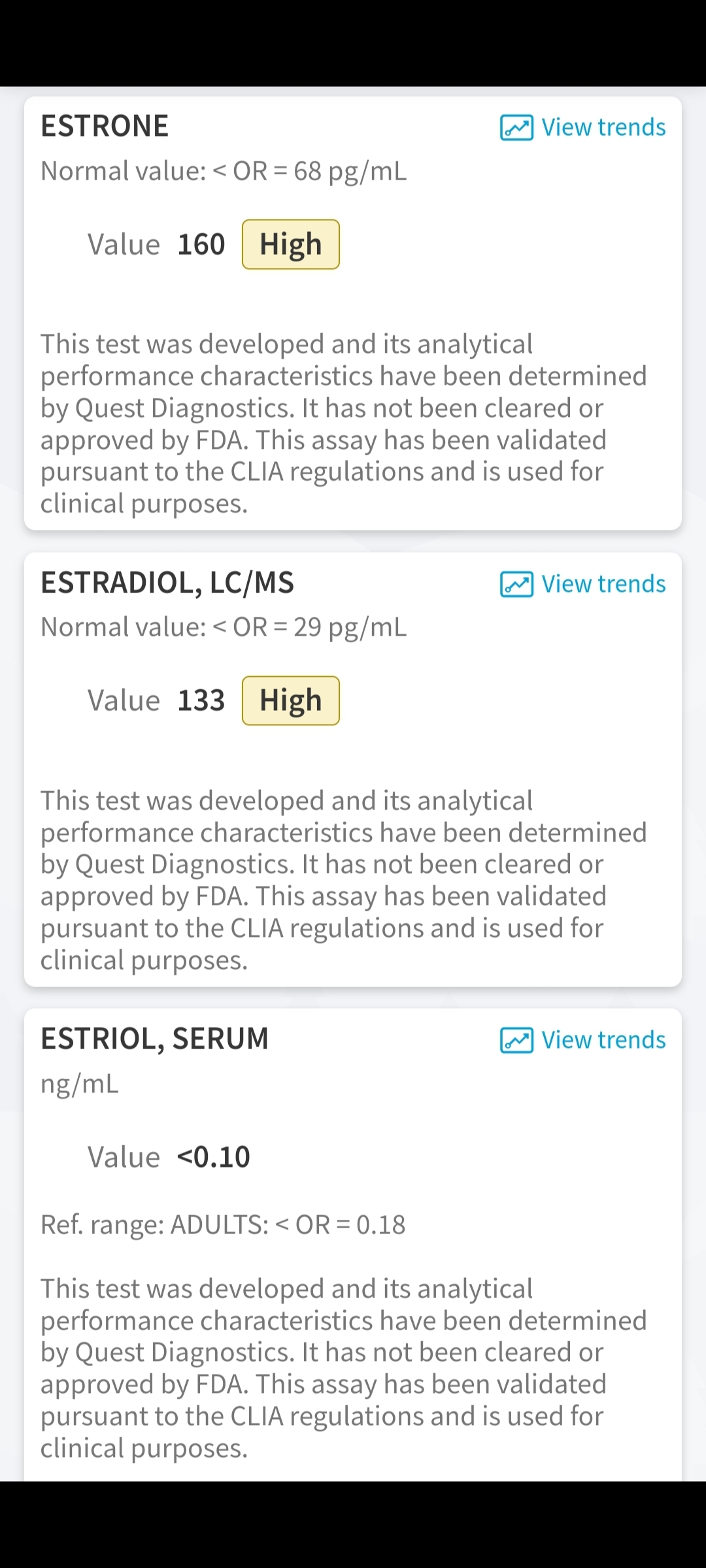Select the ESTRONE test title

click(x=105, y=126)
